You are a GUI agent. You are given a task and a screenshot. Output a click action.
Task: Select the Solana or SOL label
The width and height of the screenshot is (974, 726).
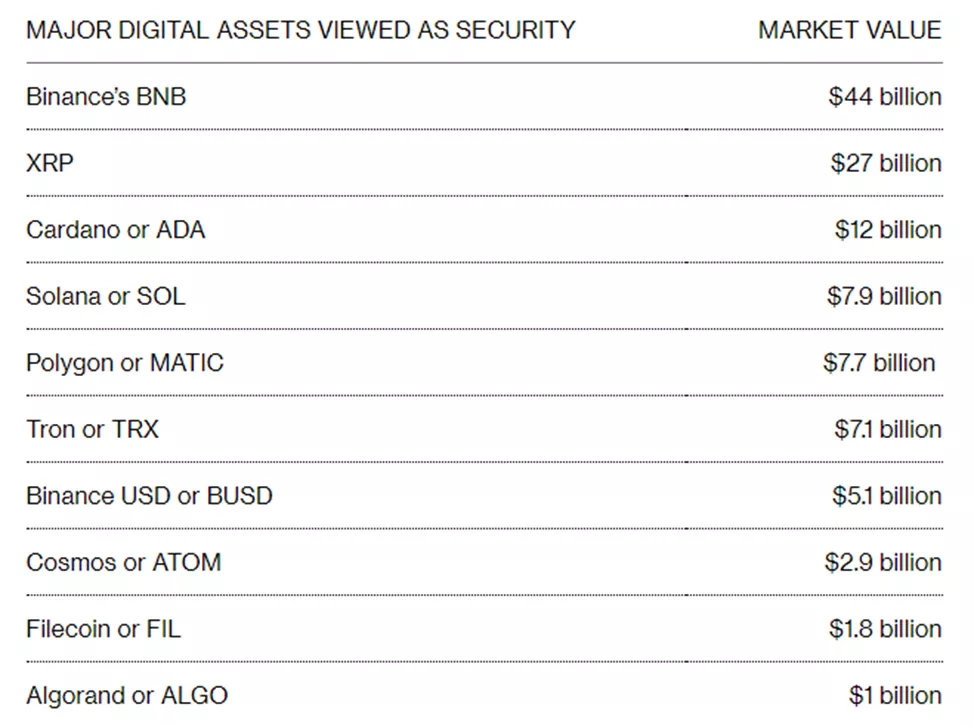[x=105, y=296]
